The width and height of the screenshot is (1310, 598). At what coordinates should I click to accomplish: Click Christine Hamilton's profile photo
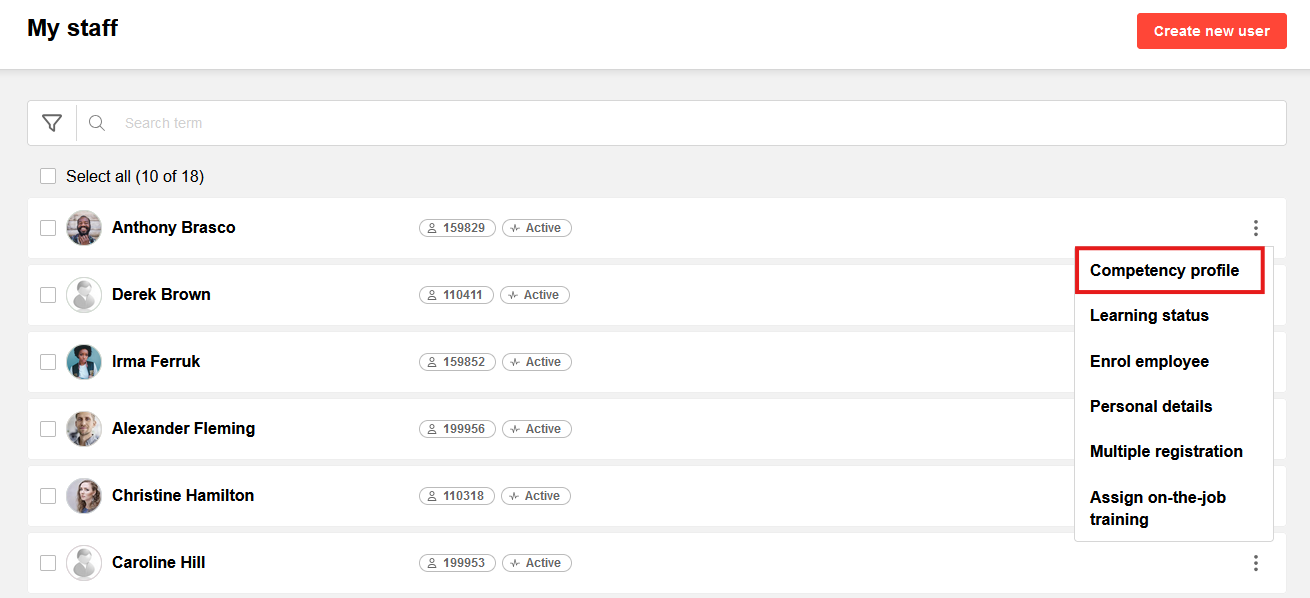click(x=84, y=496)
